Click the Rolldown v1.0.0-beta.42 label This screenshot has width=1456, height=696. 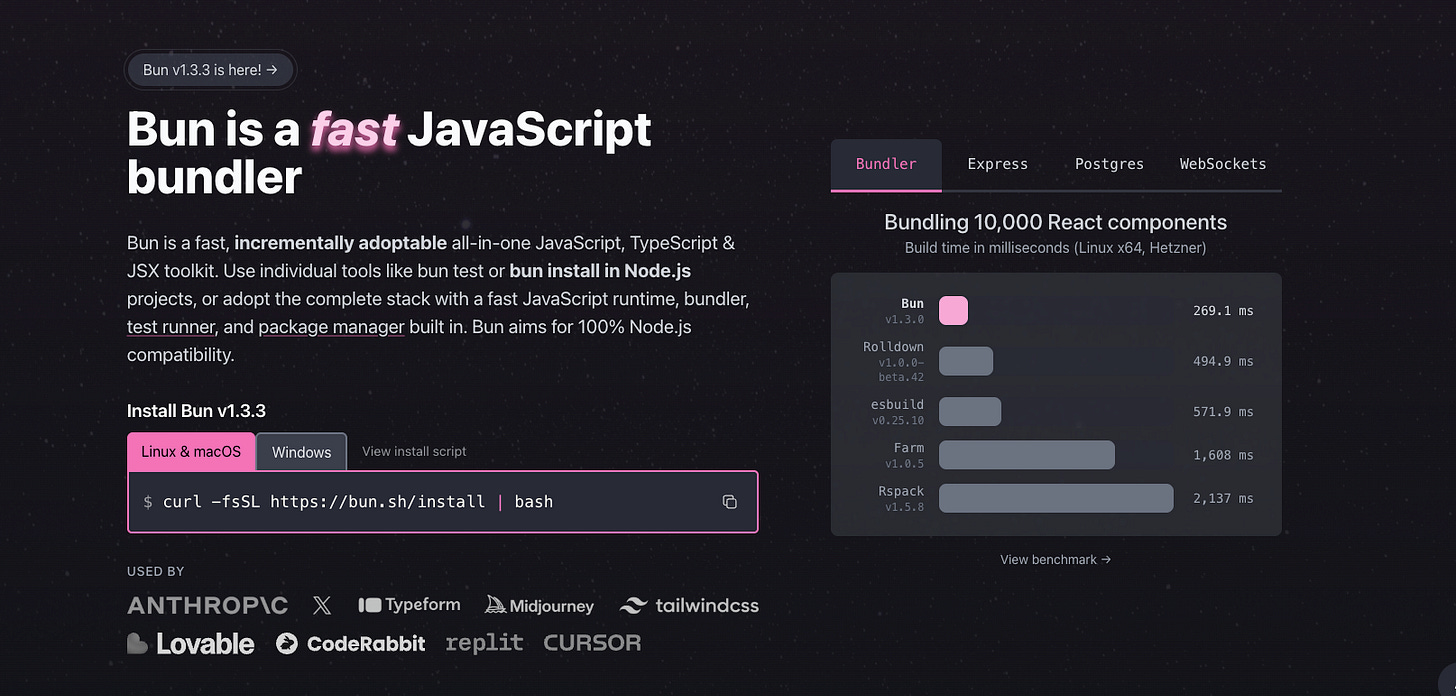pyautogui.click(x=893, y=361)
